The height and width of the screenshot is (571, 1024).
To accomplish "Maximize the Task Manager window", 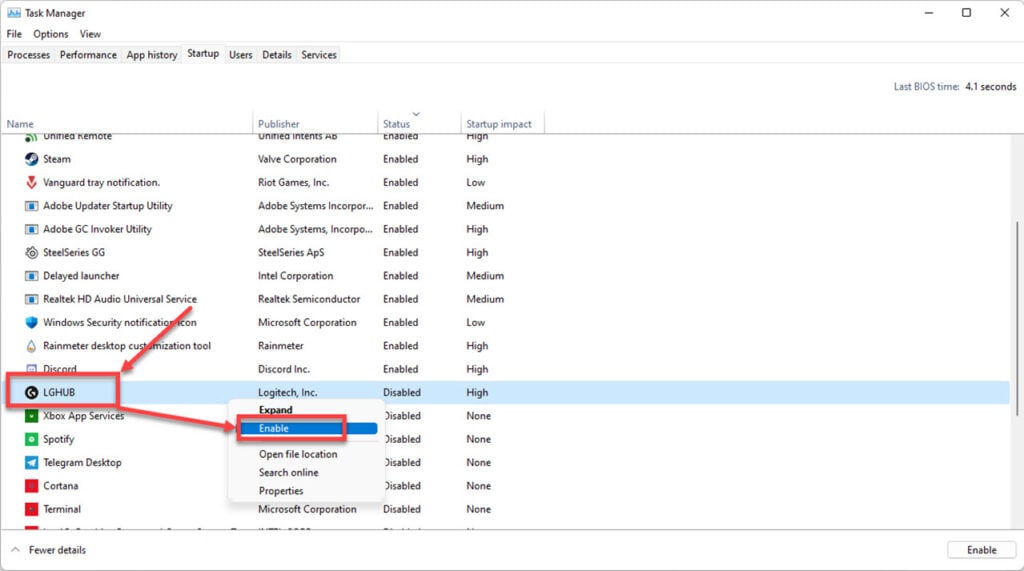I will tap(967, 12).
